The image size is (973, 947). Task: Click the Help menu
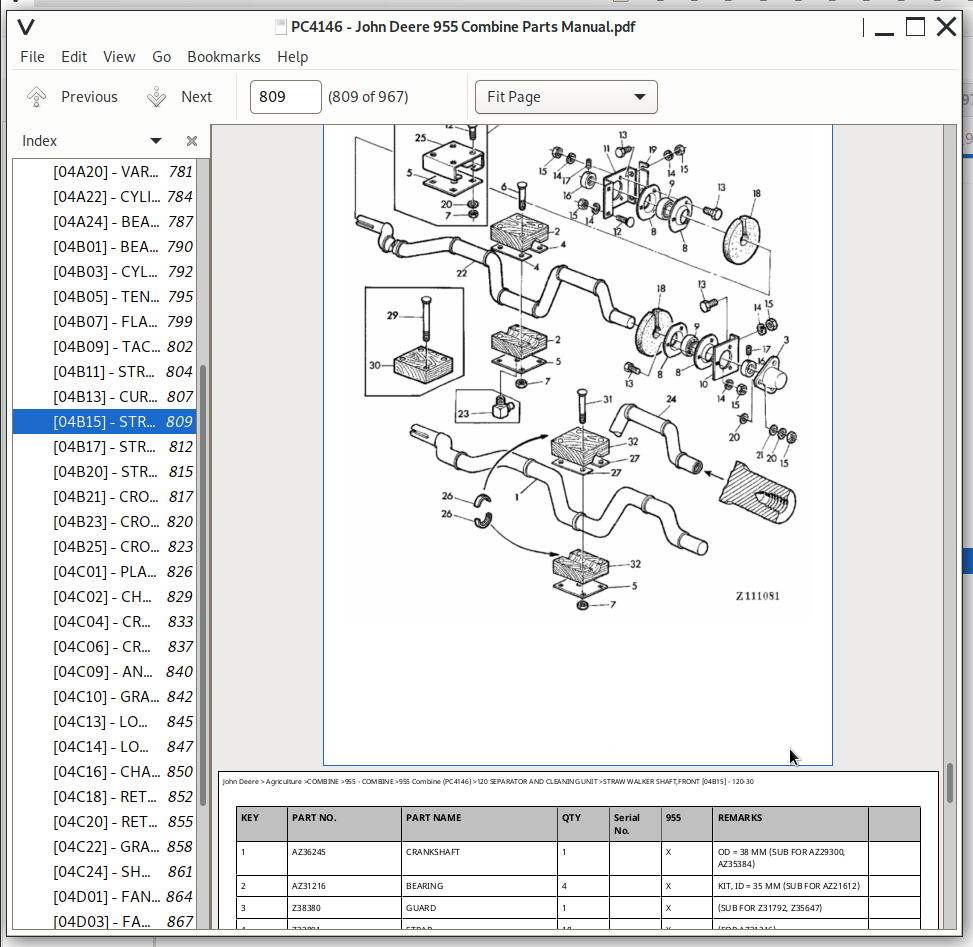pos(293,57)
